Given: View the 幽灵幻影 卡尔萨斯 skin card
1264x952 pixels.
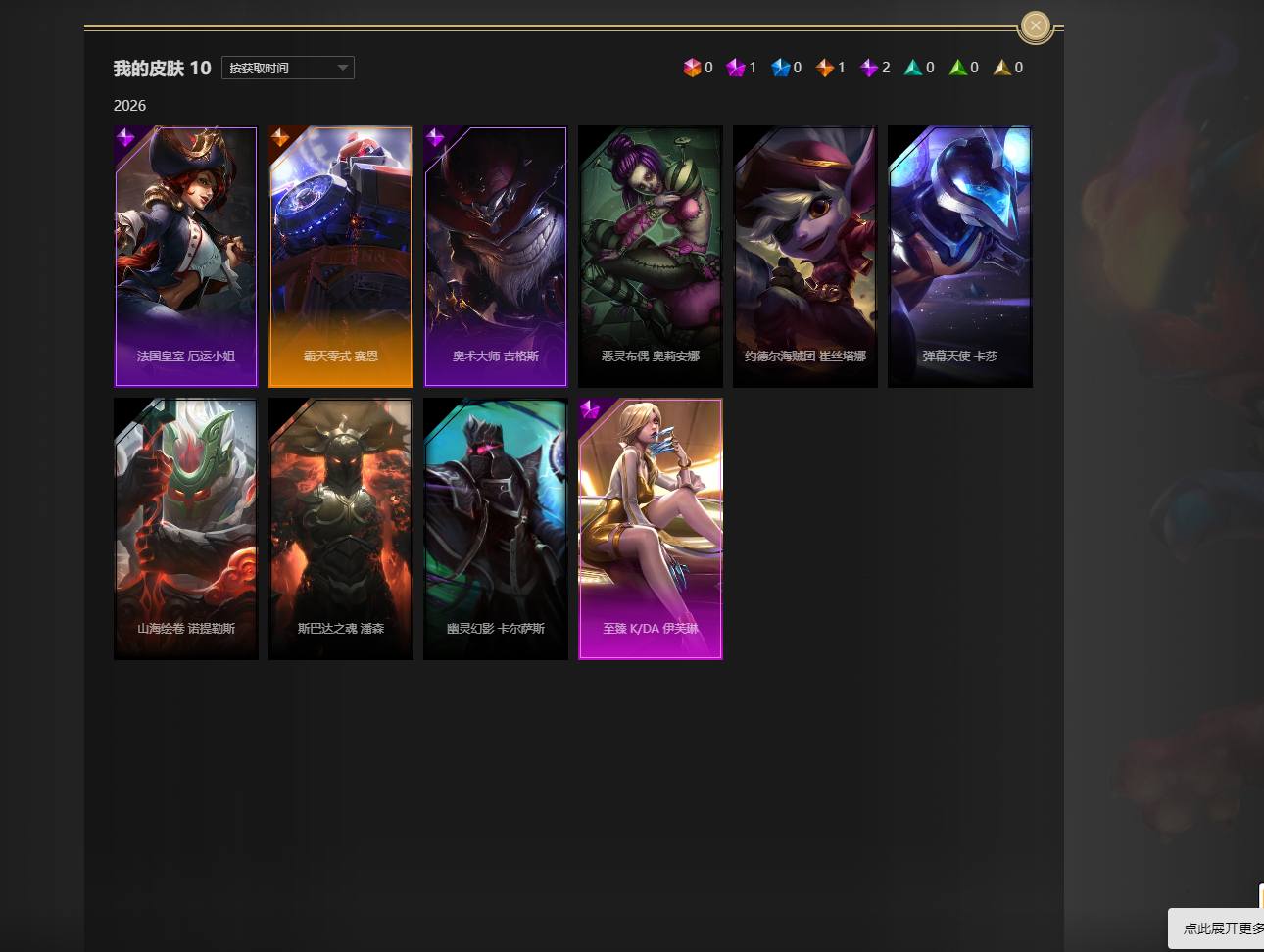Looking at the screenshot, I should (496, 529).
